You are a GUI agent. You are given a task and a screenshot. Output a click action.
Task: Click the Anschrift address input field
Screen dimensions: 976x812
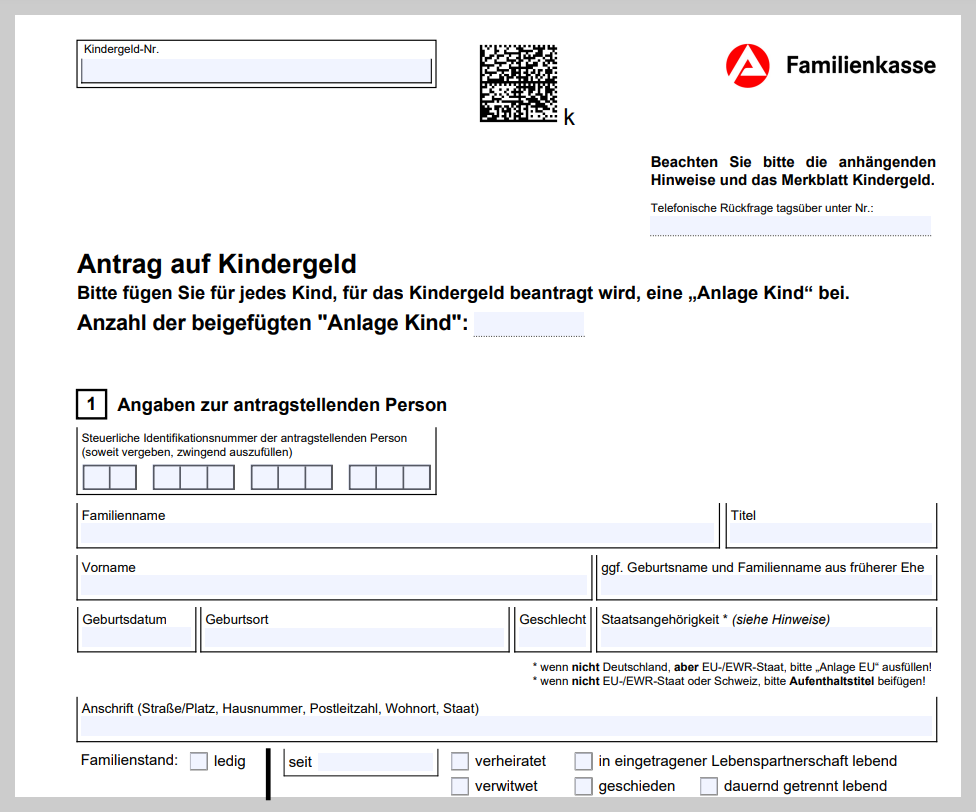(507, 726)
